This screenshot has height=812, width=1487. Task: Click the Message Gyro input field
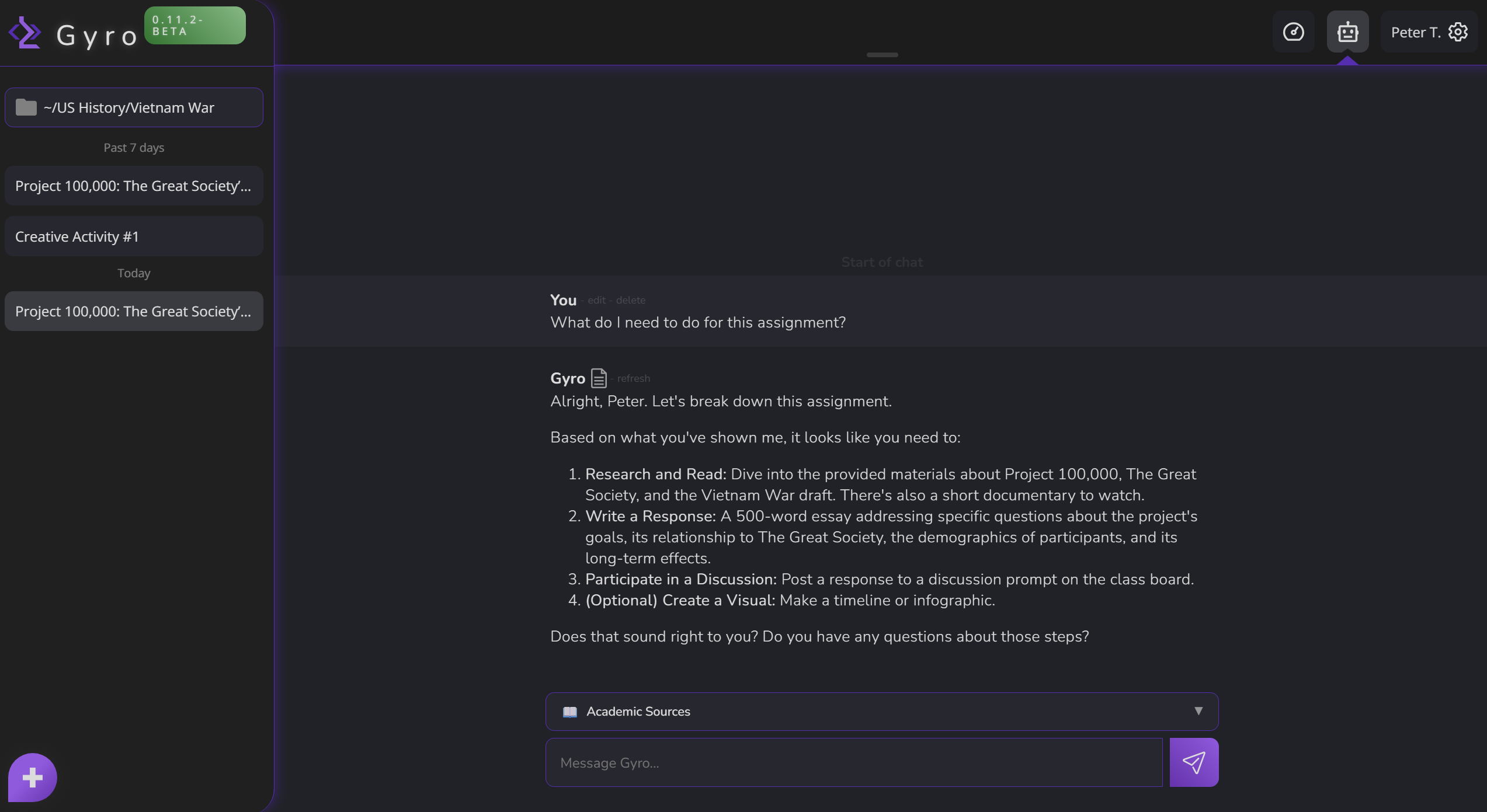[853, 762]
